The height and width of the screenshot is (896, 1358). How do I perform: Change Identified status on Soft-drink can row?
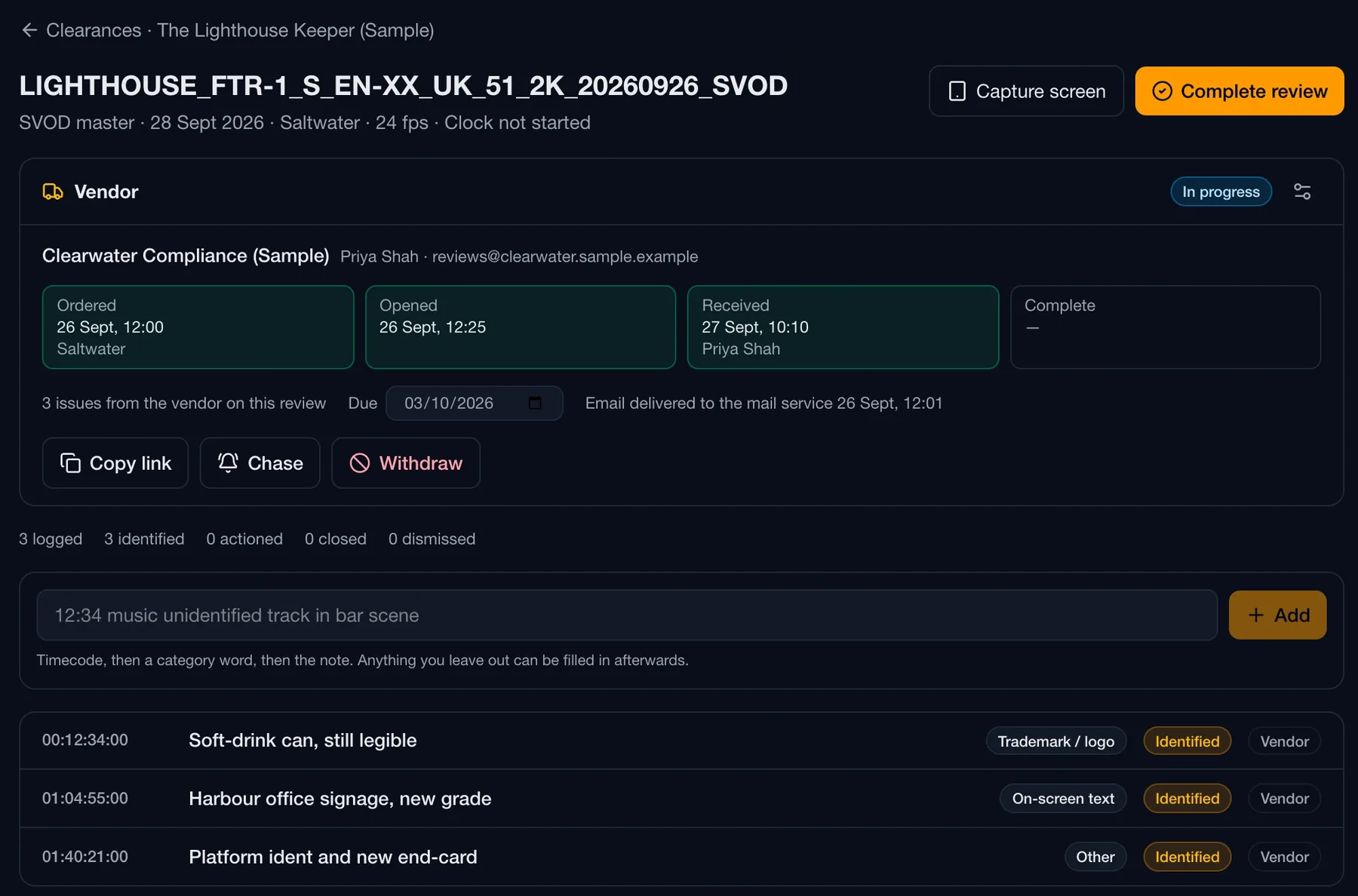[1187, 741]
